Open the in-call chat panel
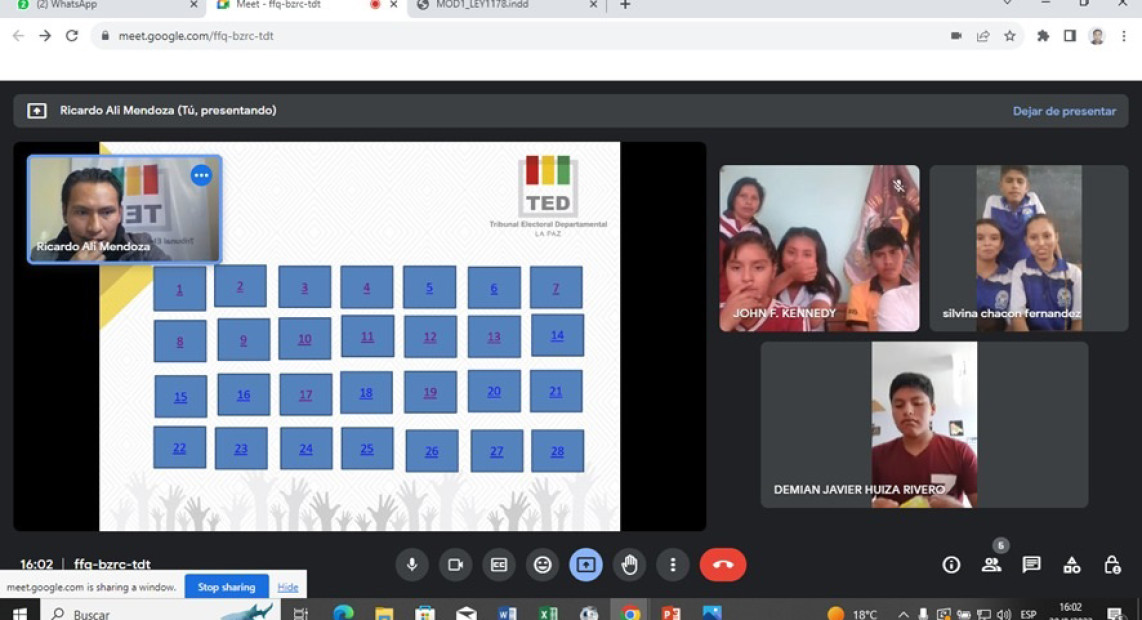This screenshot has height=620, width=1142. pos(1030,565)
